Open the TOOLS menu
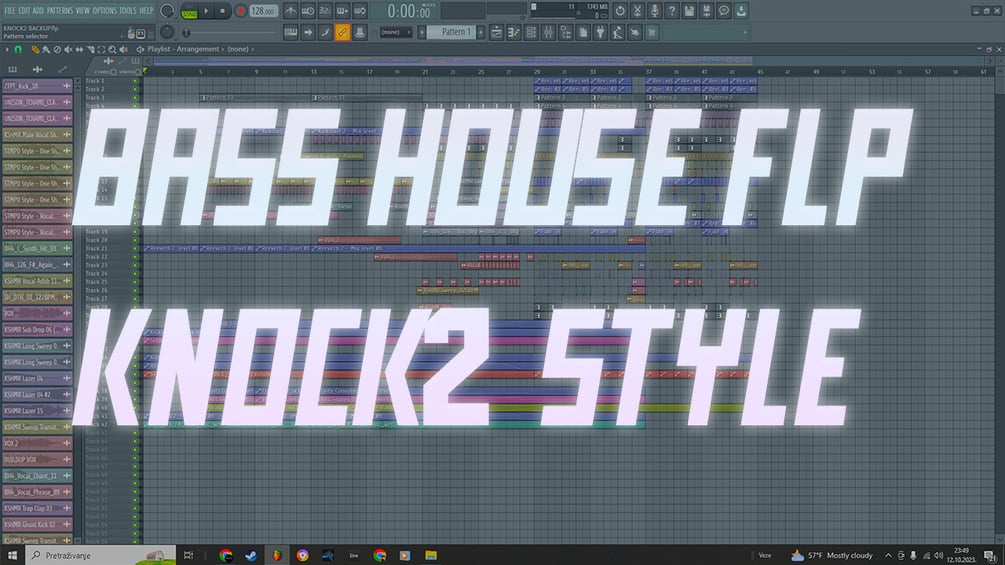The width and height of the screenshot is (1005, 565). tap(128, 11)
